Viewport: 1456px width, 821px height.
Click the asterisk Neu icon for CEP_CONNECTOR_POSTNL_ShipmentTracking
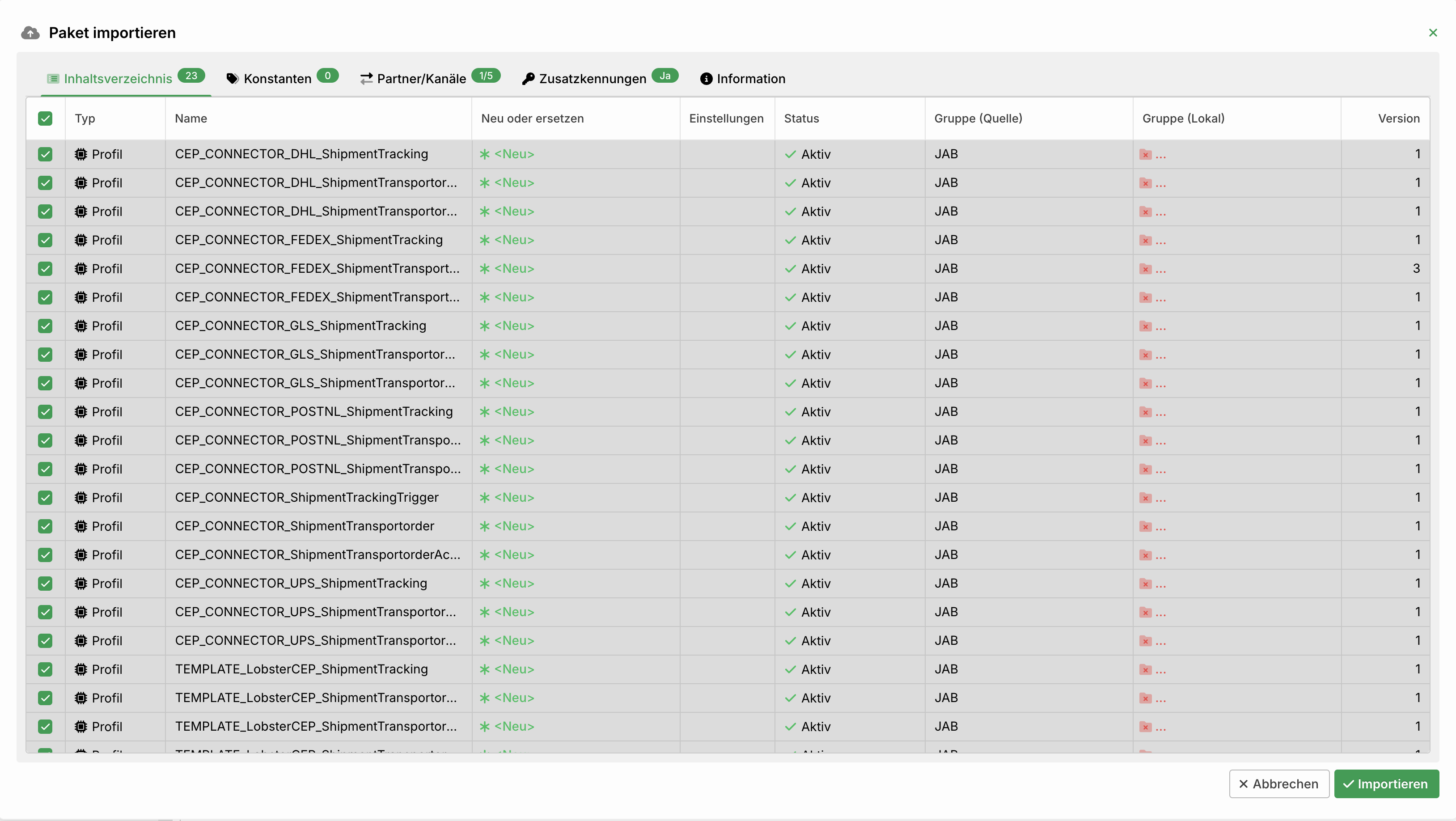484,411
